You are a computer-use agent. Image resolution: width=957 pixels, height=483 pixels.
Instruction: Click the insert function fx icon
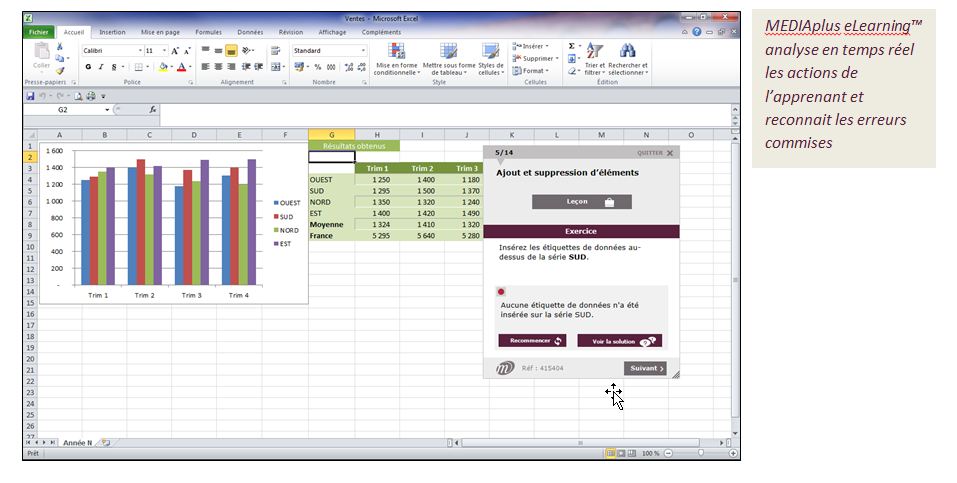(153, 110)
